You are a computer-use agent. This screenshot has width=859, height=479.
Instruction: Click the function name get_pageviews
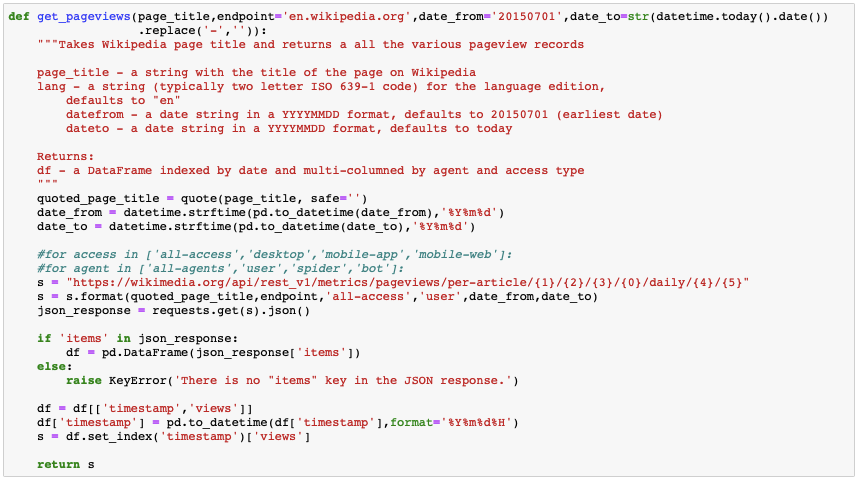(84, 16)
